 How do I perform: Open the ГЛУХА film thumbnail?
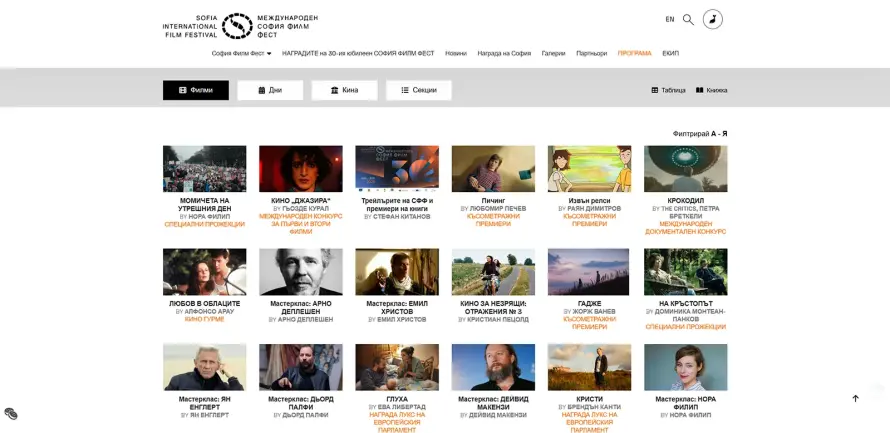[x=397, y=367]
